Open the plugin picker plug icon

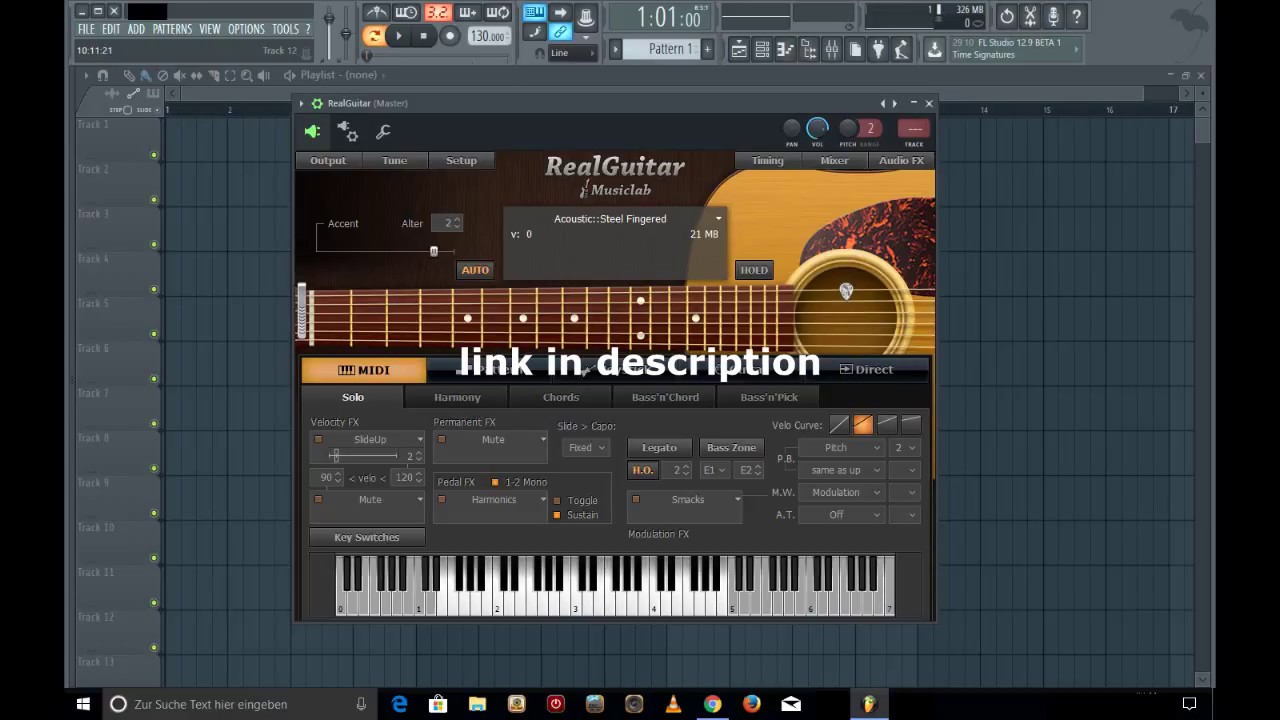coord(878,49)
